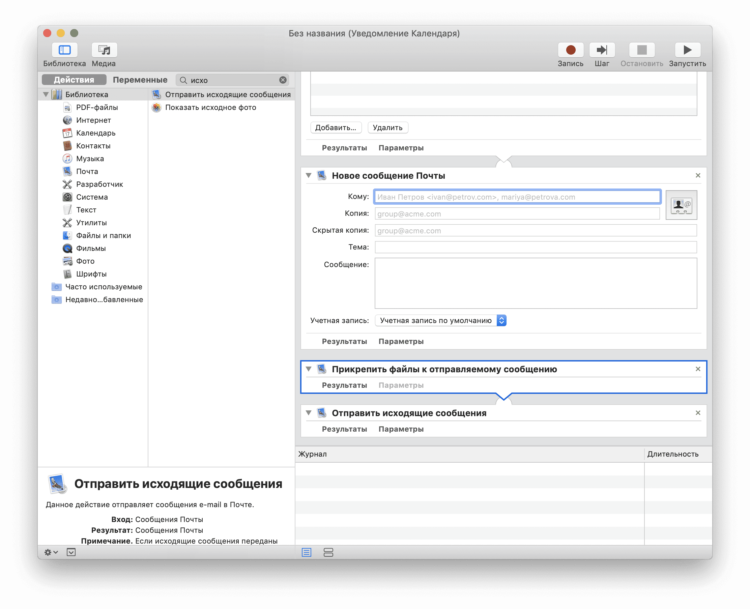
Task: Collapse the Новое сообщение Почты action
Action: click(x=309, y=176)
